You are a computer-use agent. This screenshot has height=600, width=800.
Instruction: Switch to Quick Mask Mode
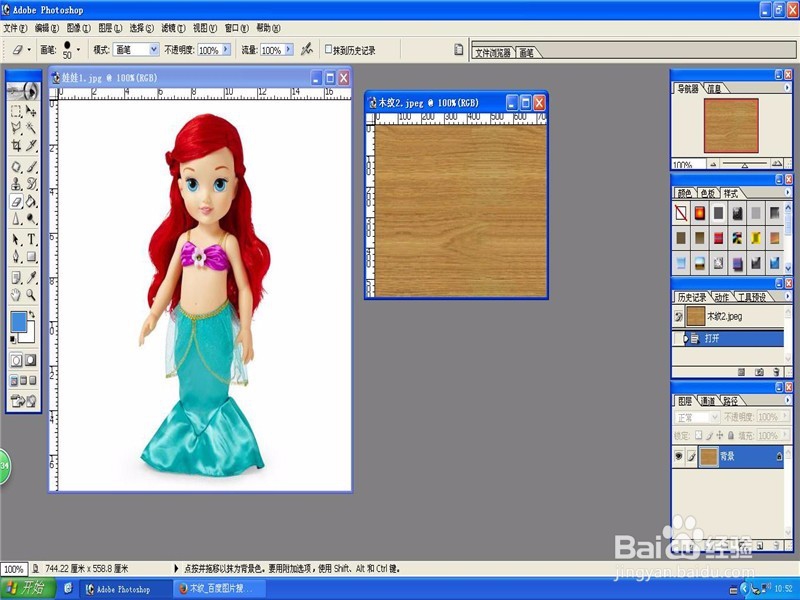coord(31,361)
